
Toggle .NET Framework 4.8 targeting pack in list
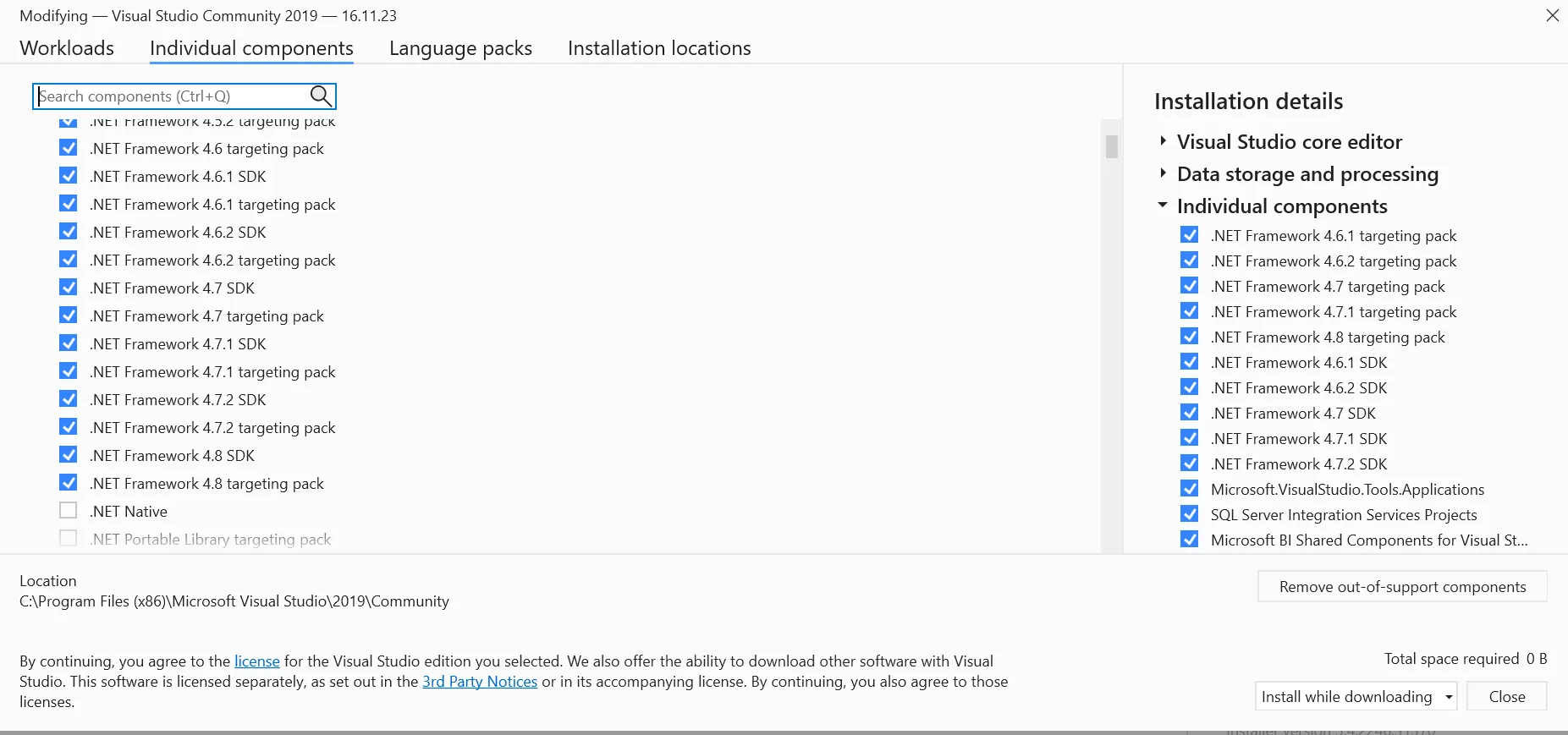click(69, 483)
